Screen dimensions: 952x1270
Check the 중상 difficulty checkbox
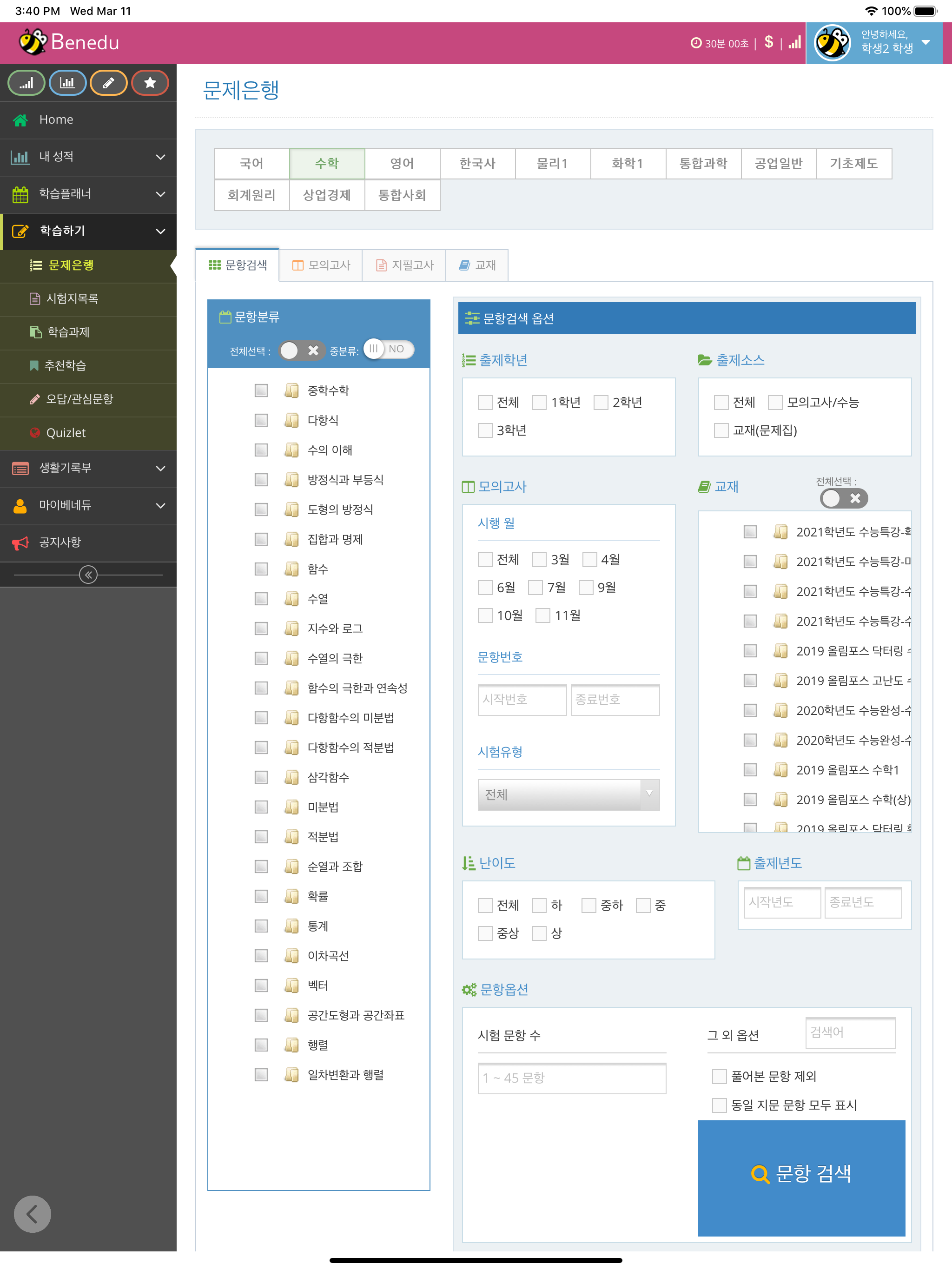pos(485,933)
